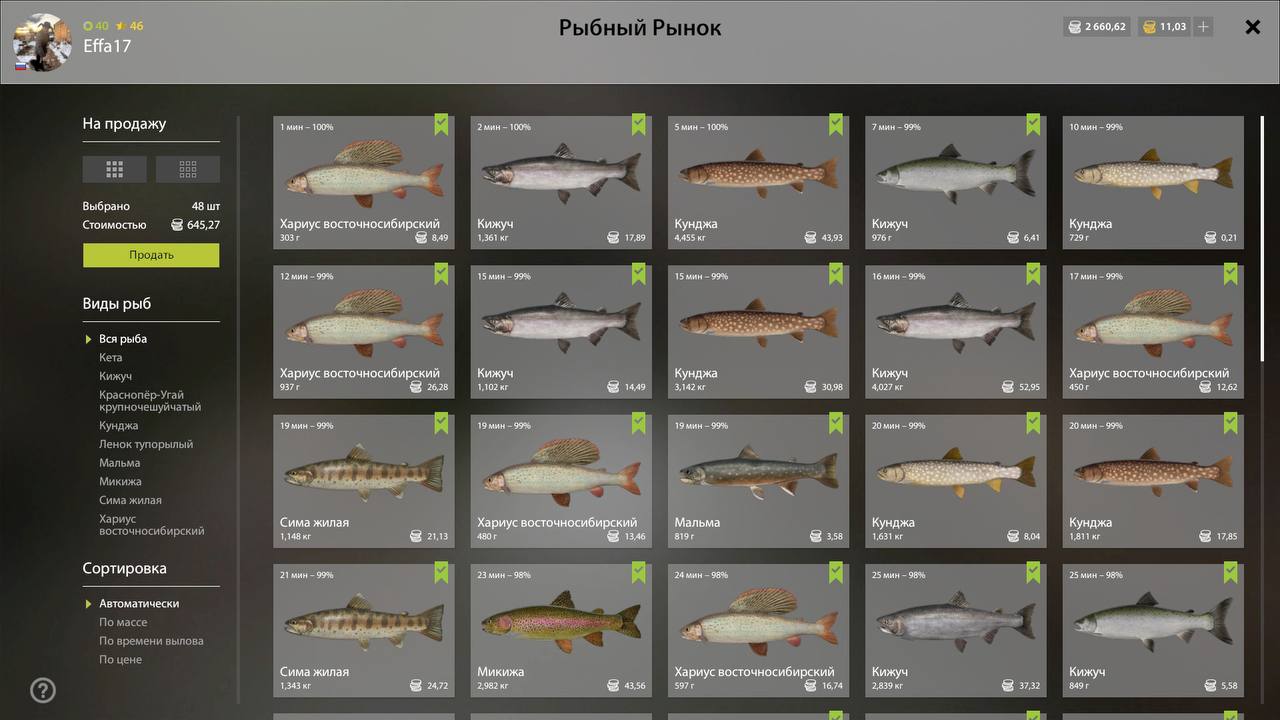Switch to large grid view icon
This screenshot has width=1280, height=720.
[114, 169]
